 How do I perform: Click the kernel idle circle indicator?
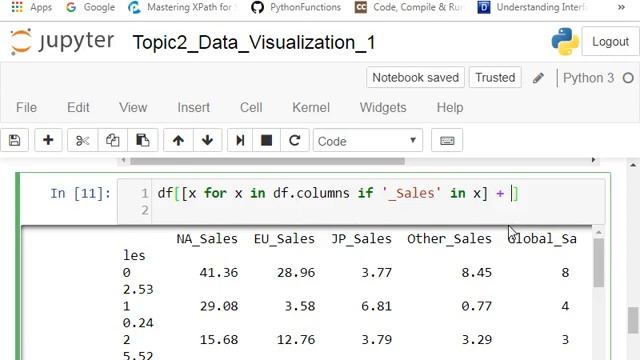[x=628, y=78]
